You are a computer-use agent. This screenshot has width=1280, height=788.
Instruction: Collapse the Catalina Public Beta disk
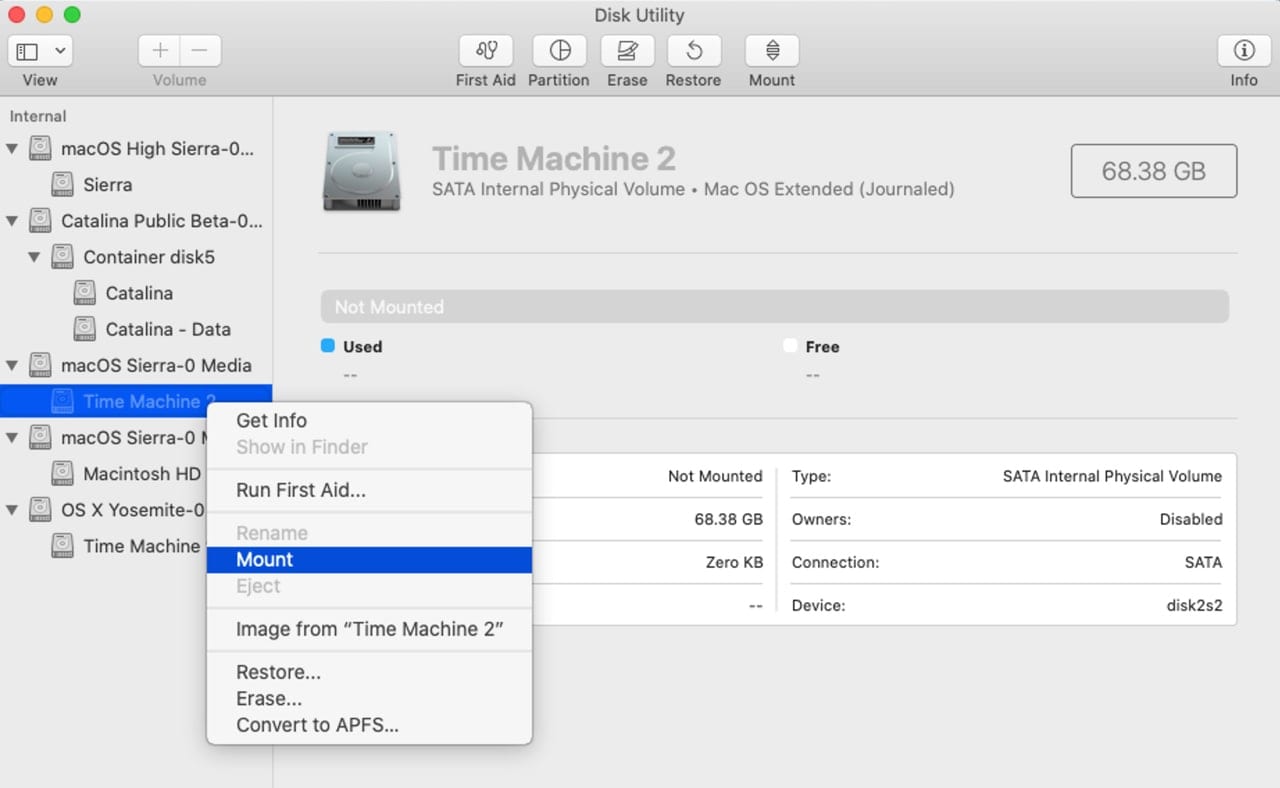click(x=12, y=221)
